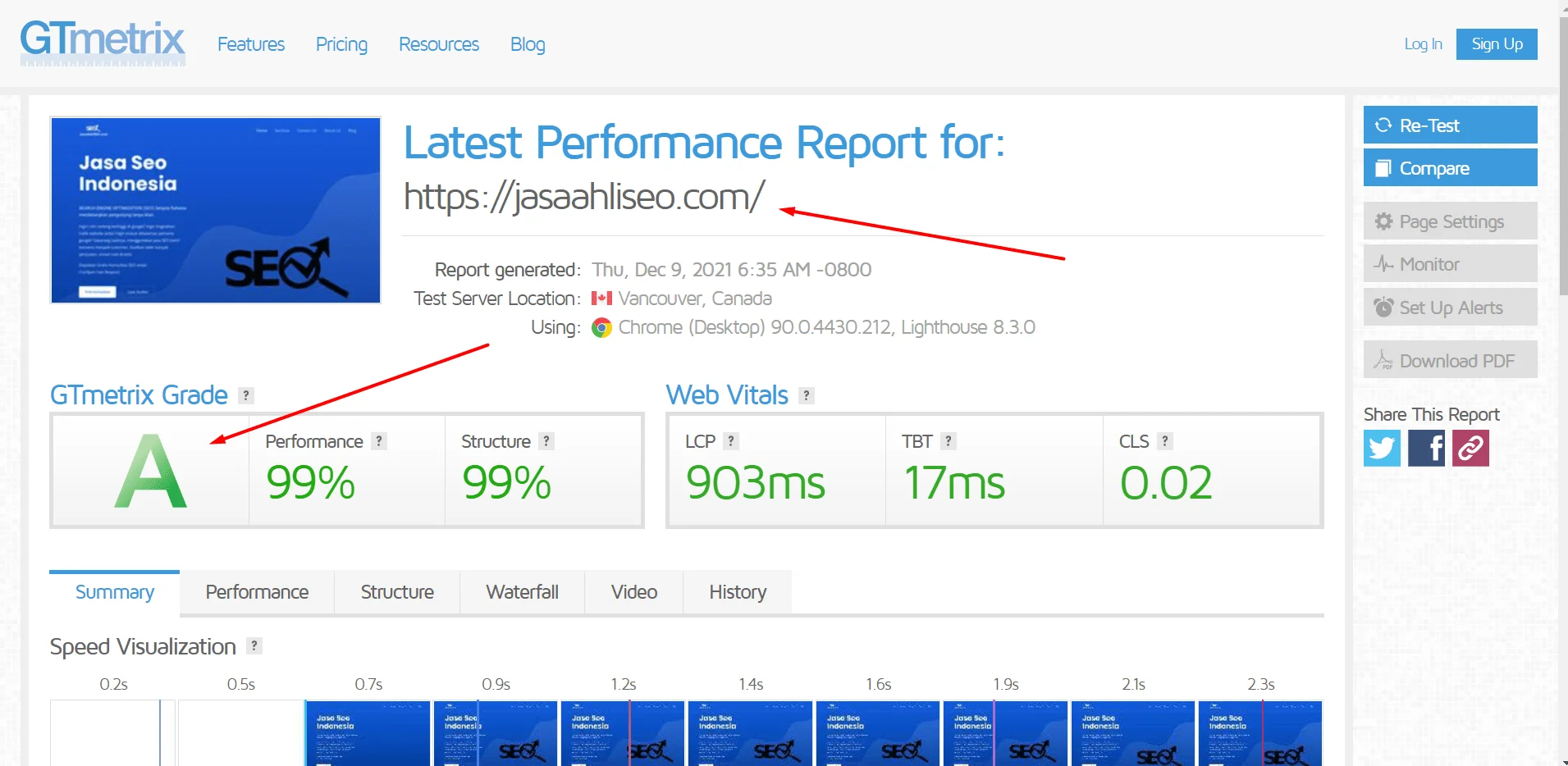Switch to the Performance tab
1568x766 pixels.
[x=257, y=592]
